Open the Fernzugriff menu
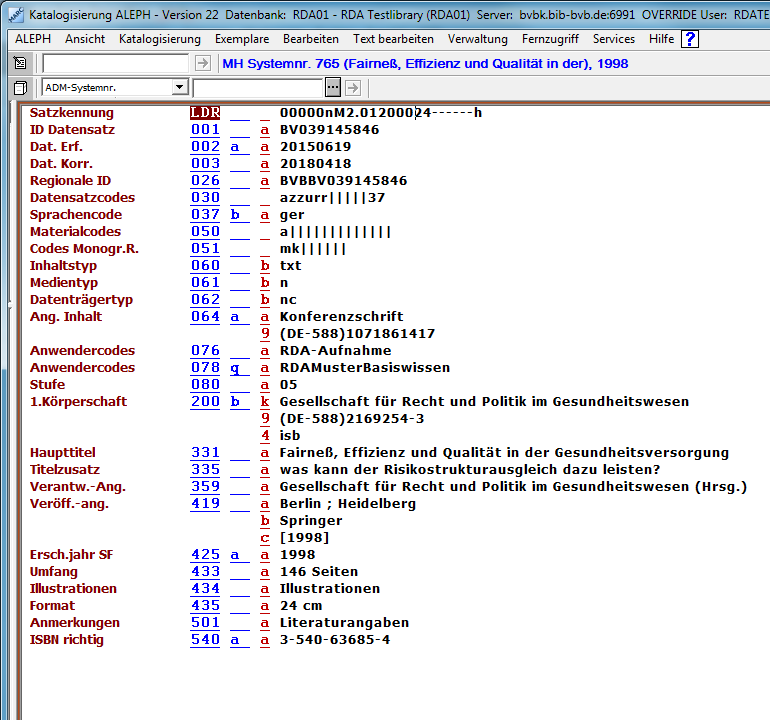This screenshot has height=720, width=770. 550,39
